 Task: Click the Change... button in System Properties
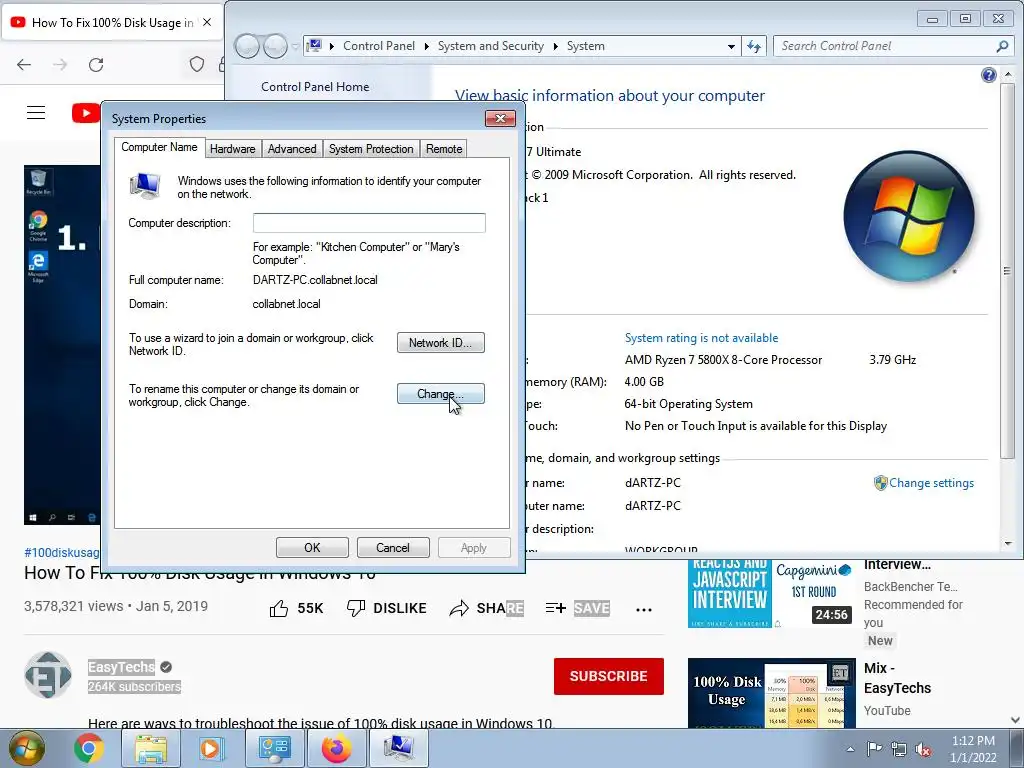[x=440, y=394]
